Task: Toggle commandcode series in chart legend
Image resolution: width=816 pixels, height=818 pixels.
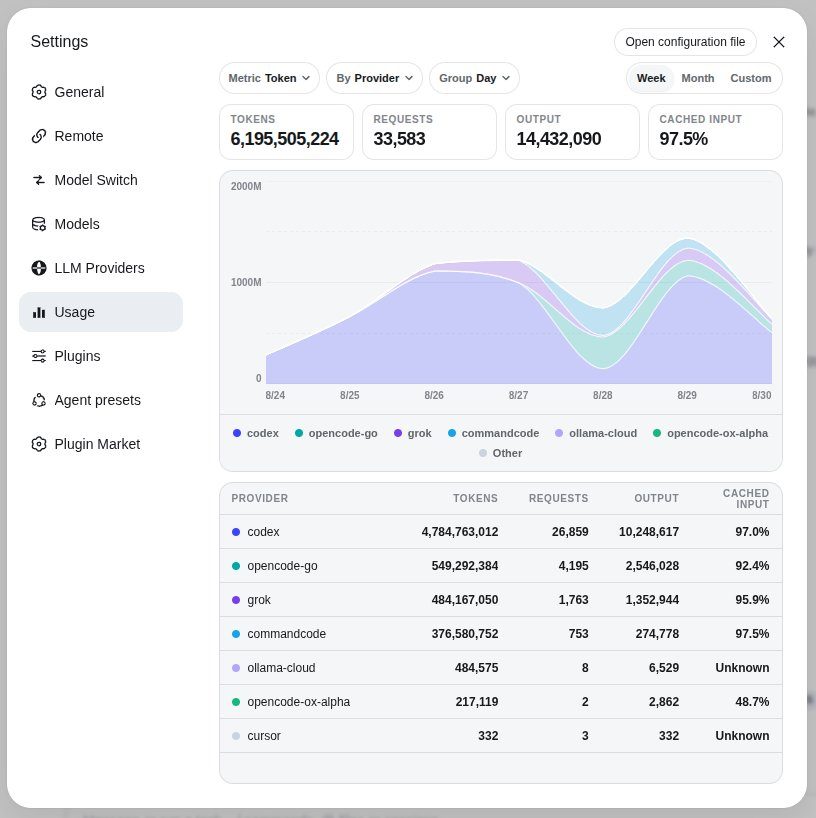Action: point(494,433)
